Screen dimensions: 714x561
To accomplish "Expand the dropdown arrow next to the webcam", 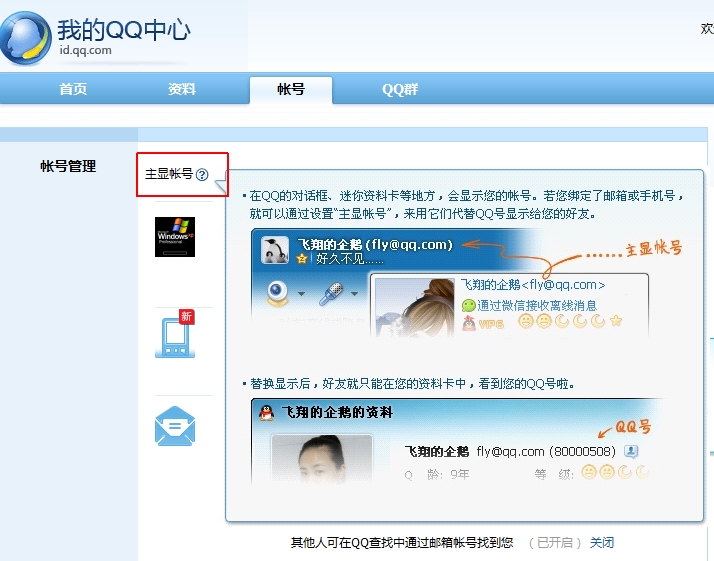I will tap(301, 295).
